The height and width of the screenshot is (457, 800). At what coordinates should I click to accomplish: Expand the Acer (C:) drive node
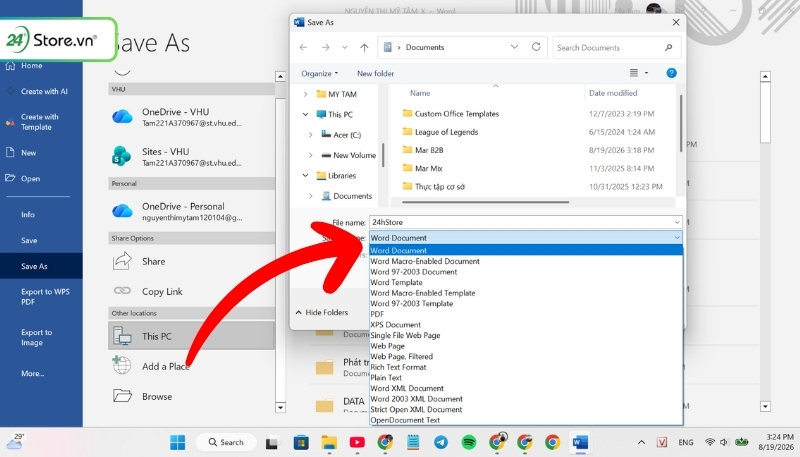pos(310,135)
